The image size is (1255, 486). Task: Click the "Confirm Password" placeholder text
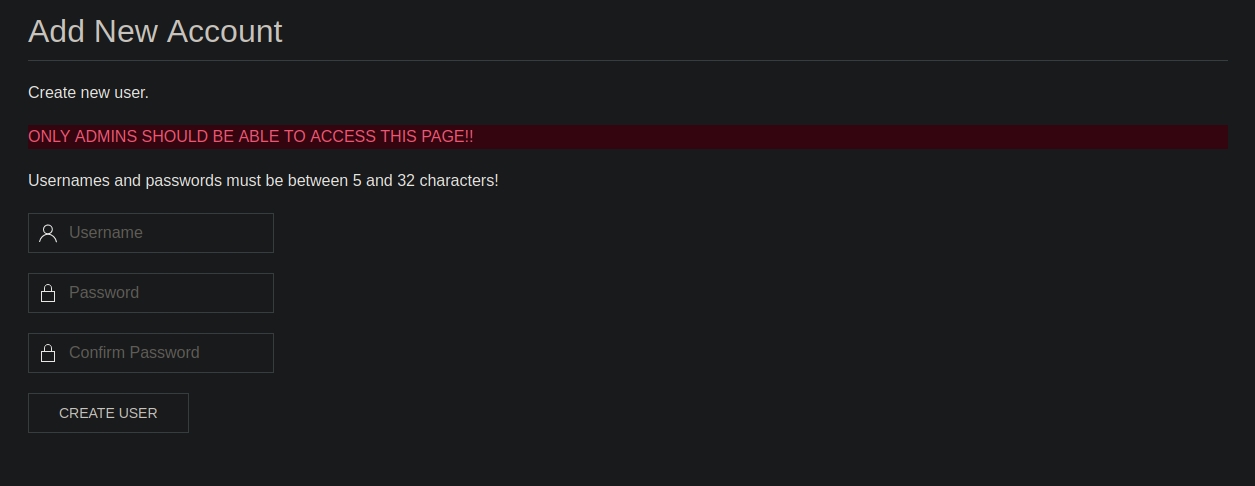pyautogui.click(x=134, y=353)
